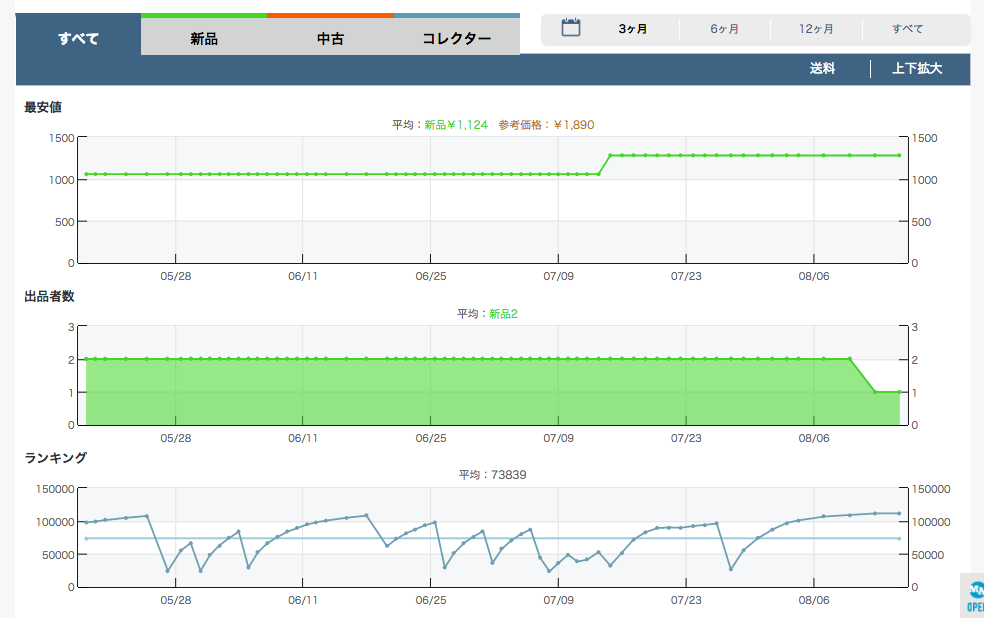Open the コレクター tab
Image resolution: width=984 pixels, height=618 pixels.
click(x=456, y=39)
